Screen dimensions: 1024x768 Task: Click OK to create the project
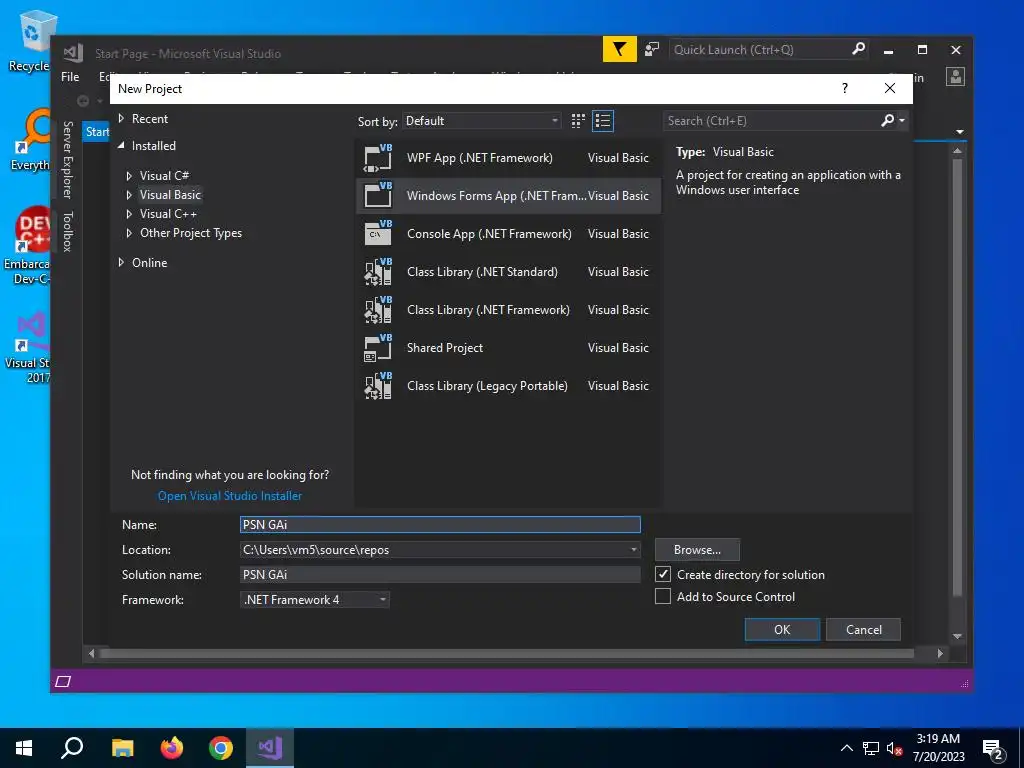pyautogui.click(x=782, y=630)
